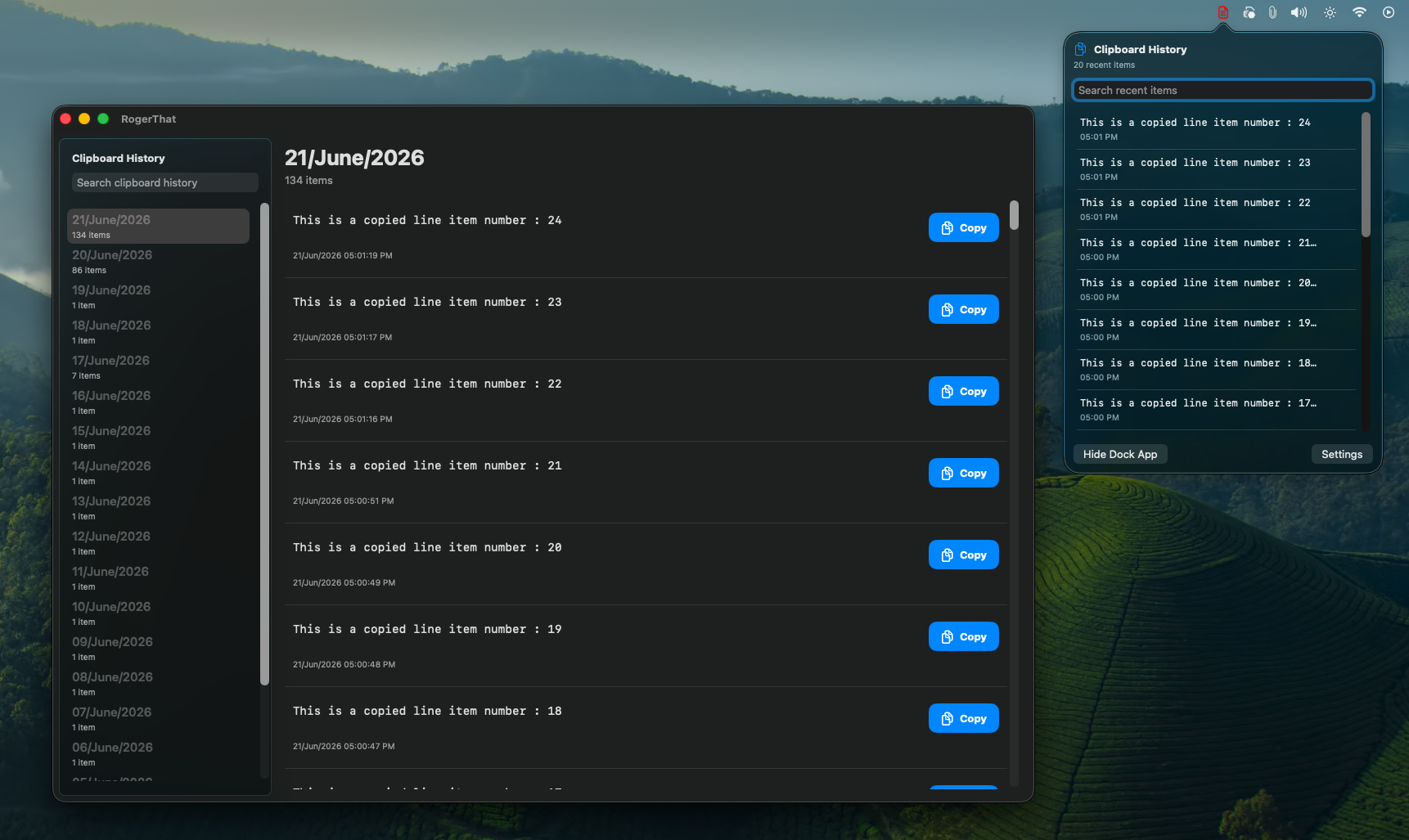This screenshot has height=840, width=1409.
Task: Click the popover list scrollbar thumb
Action: (1366, 175)
